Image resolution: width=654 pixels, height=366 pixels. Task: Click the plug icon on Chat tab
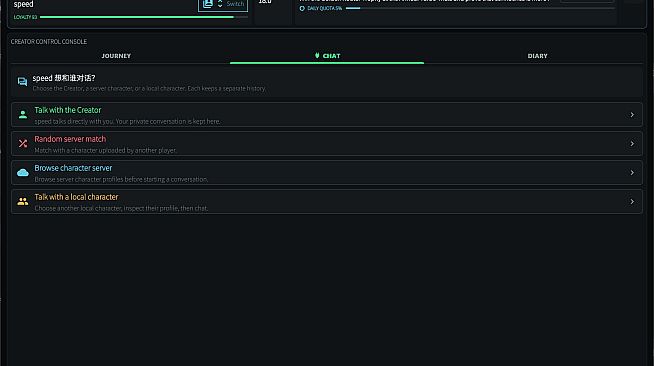[x=317, y=55]
